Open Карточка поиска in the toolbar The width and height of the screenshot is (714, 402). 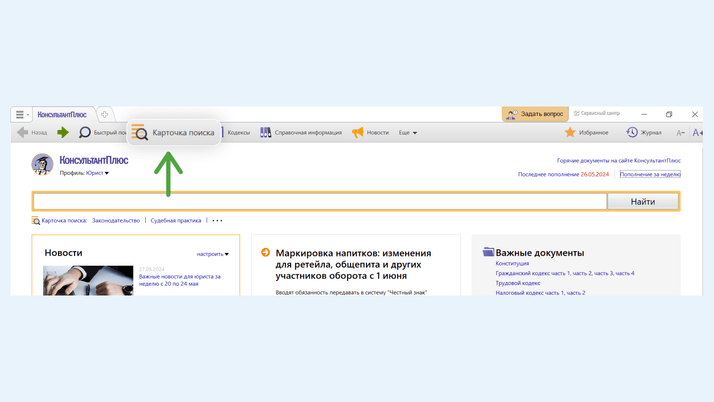173,132
